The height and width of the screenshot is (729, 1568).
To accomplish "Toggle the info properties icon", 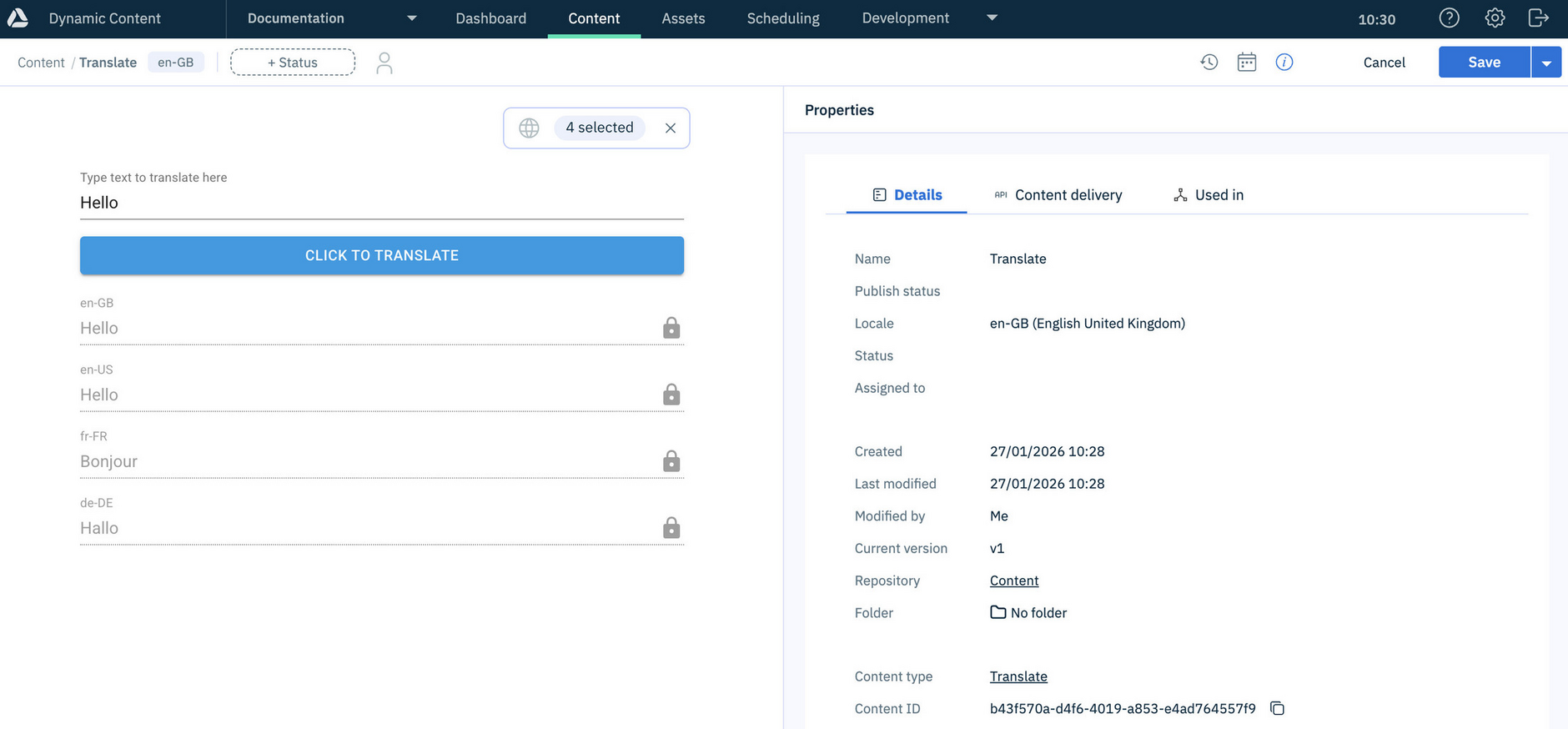I will (1284, 62).
